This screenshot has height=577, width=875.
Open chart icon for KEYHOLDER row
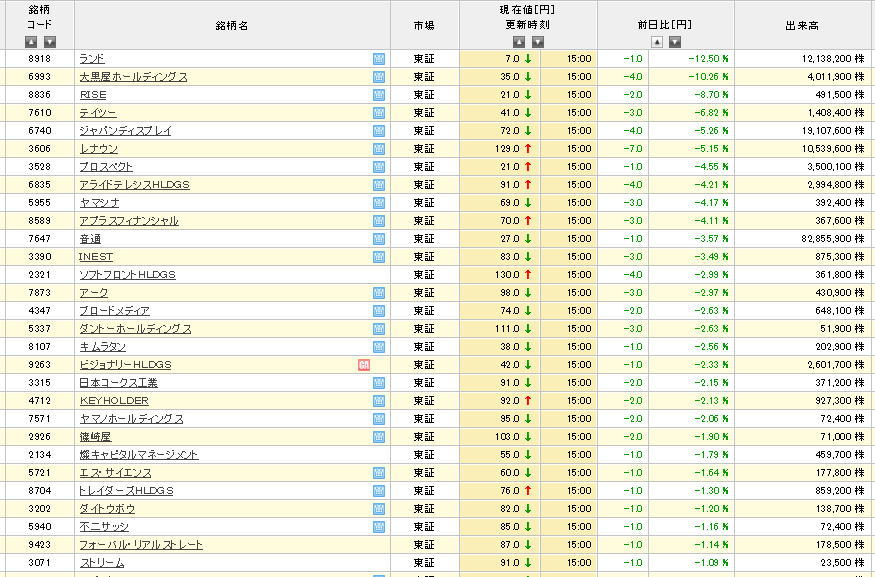(x=379, y=401)
